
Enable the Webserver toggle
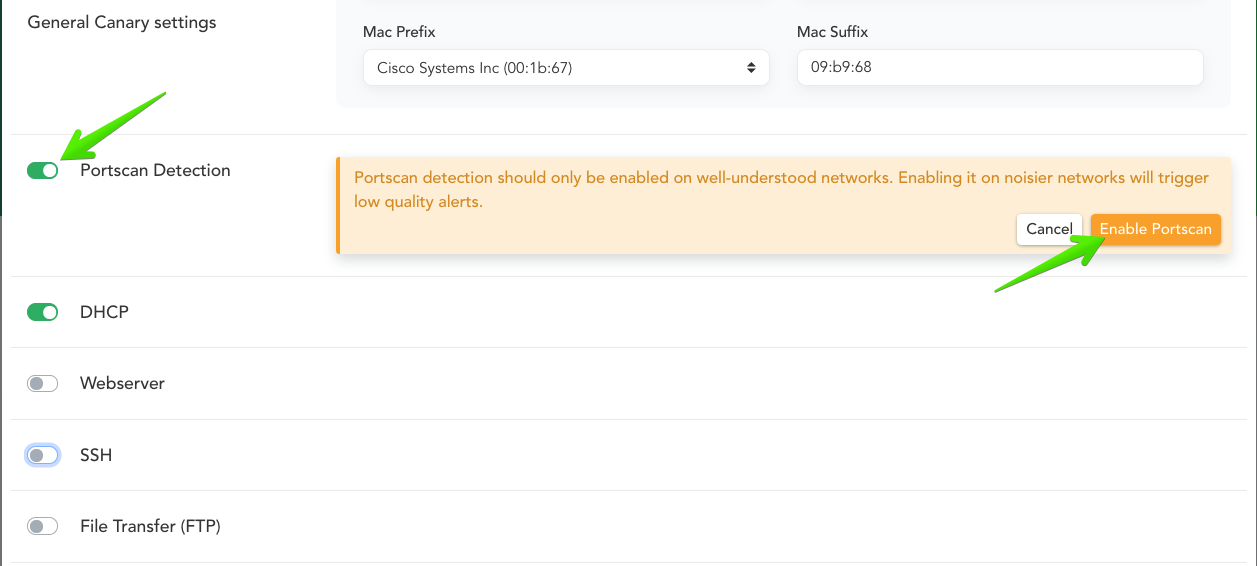pyautogui.click(x=43, y=384)
